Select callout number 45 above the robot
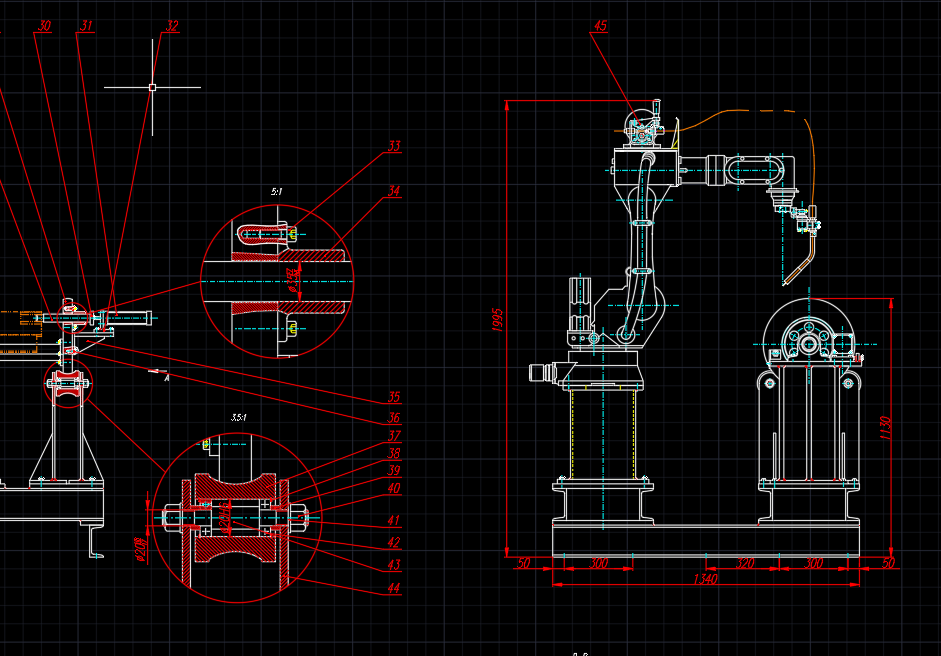 tap(600, 25)
